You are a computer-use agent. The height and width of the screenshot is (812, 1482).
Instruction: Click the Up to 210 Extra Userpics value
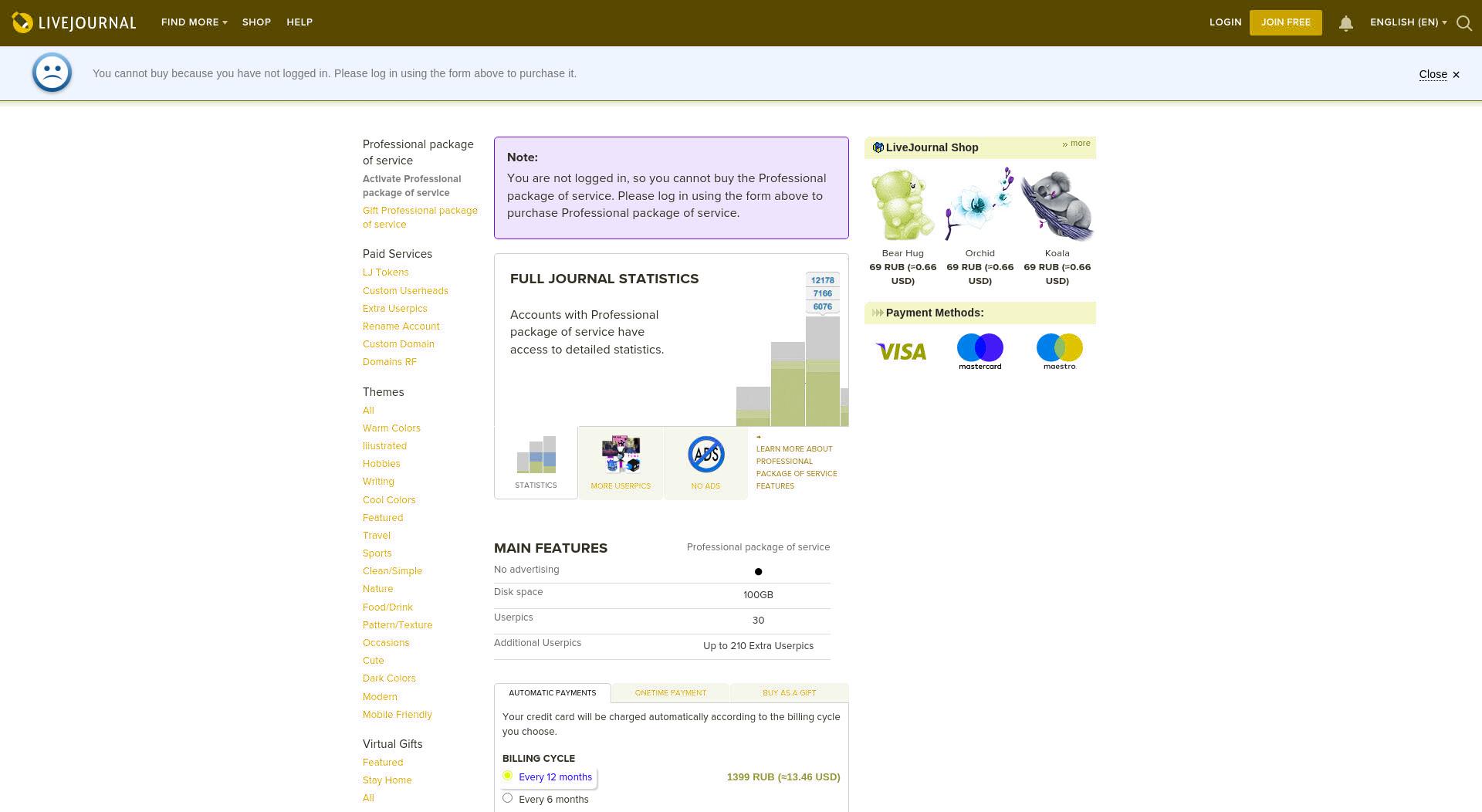(x=758, y=646)
